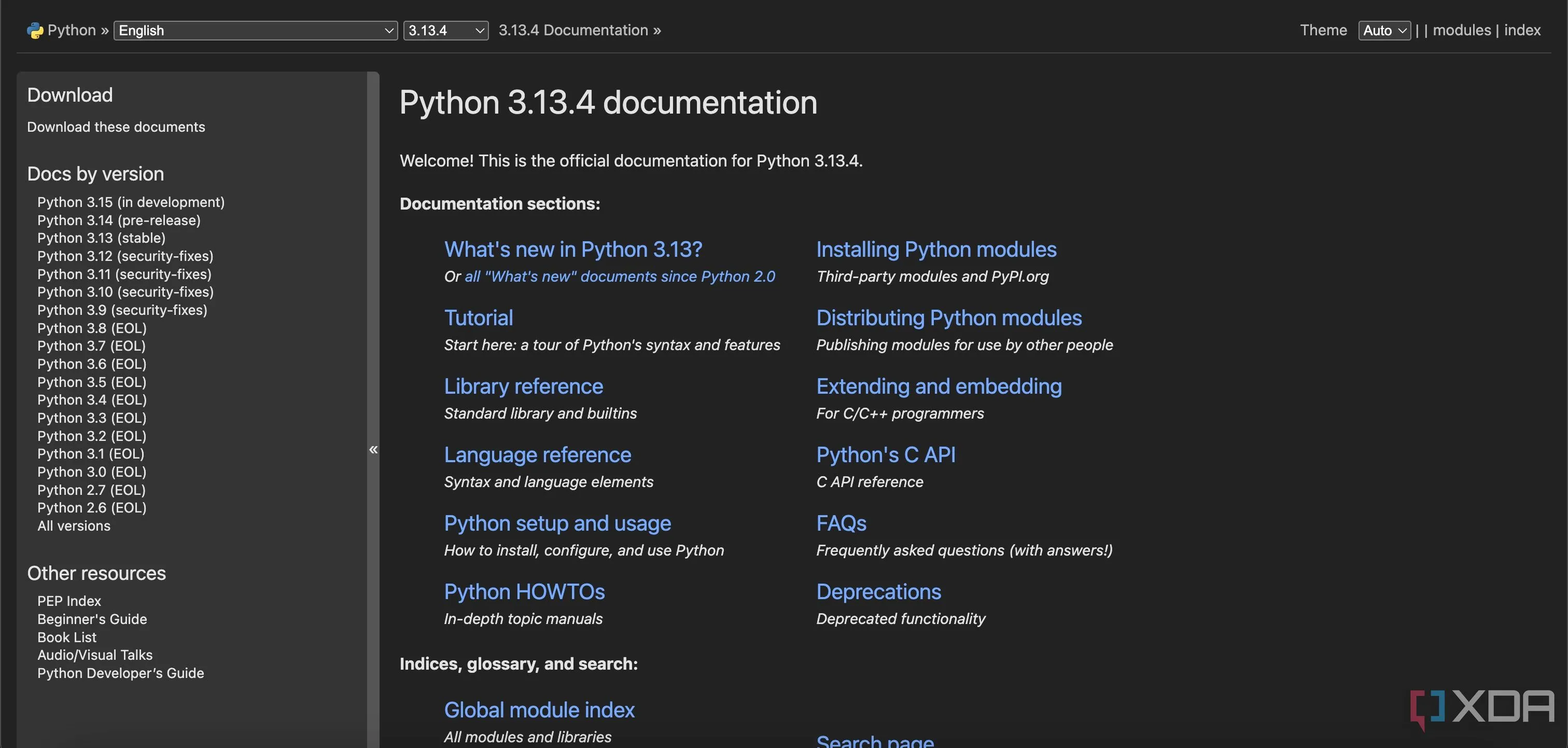Open the Download these documents link

click(116, 127)
